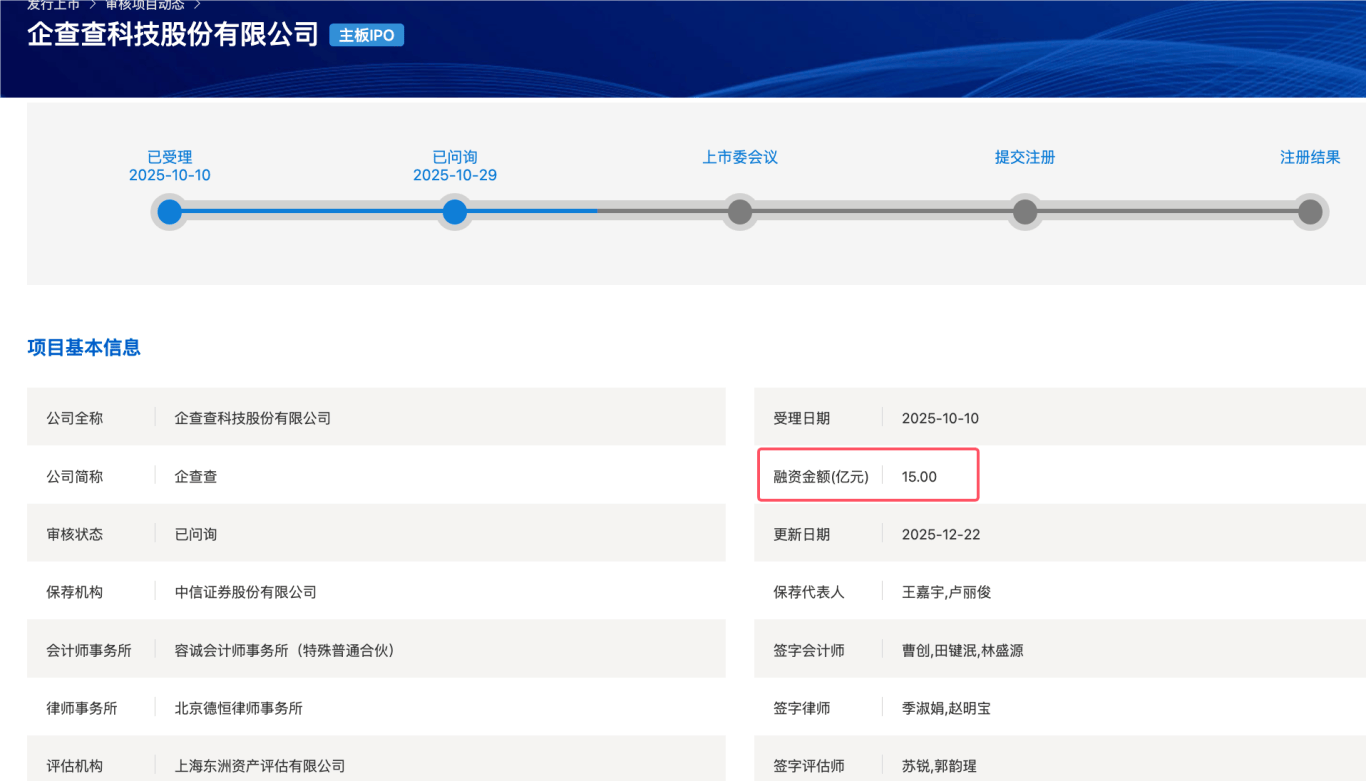Image resolution: width=1366 pixels, height=781 pixels.
Task: Click the 注册结果 final step circle
Action: (x=1310, y=212)
